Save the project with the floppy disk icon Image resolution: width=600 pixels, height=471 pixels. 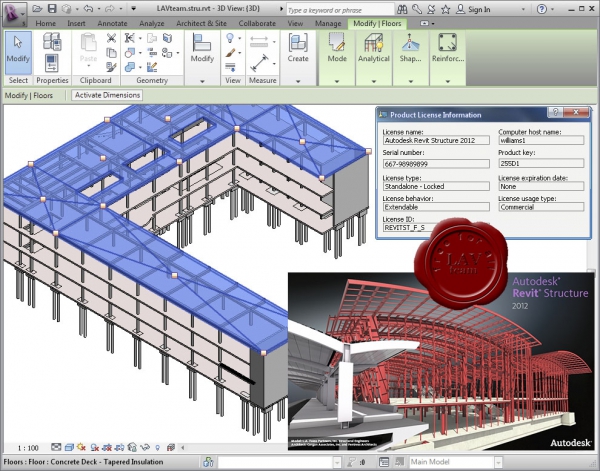(x=52, y=8)
